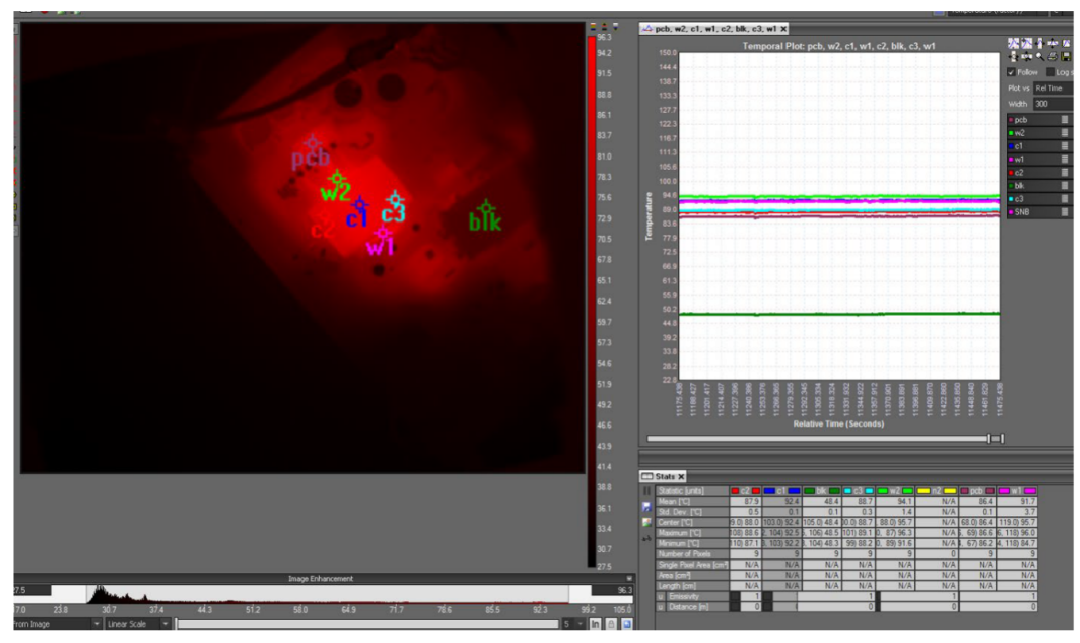Open the blk series options handle

pos(1065,185)
